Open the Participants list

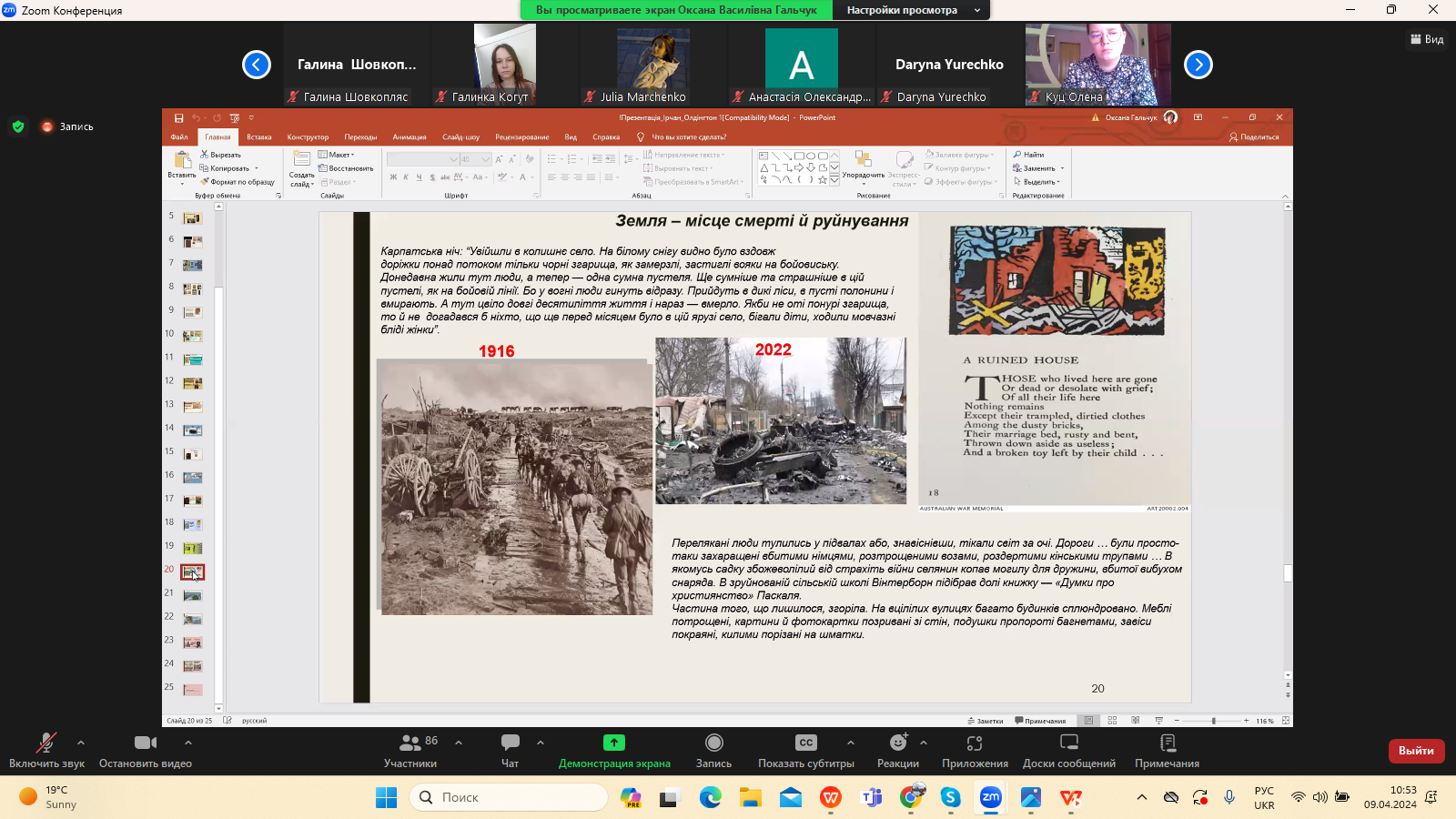[410, 743]
